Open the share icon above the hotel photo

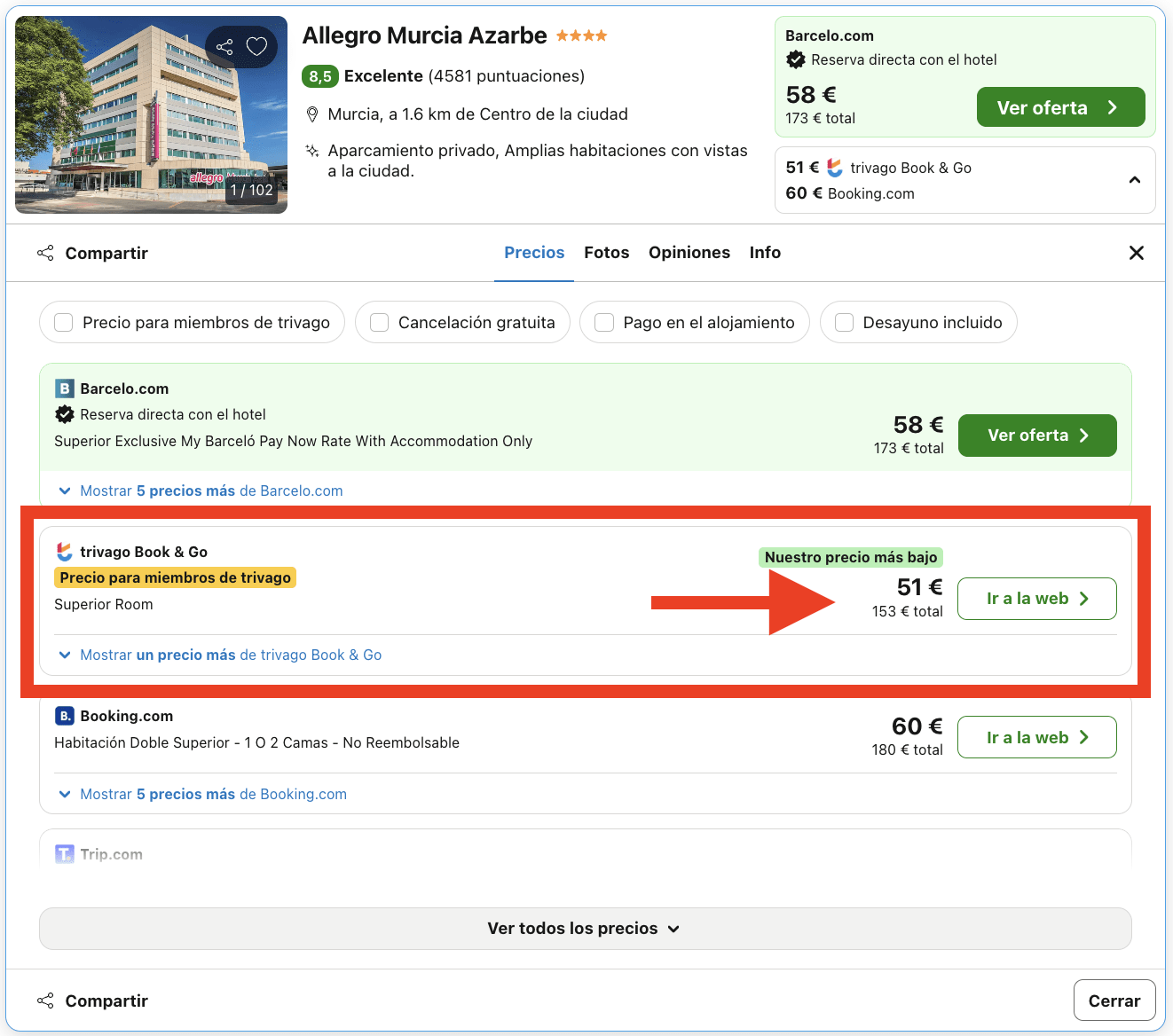(225, 46)
